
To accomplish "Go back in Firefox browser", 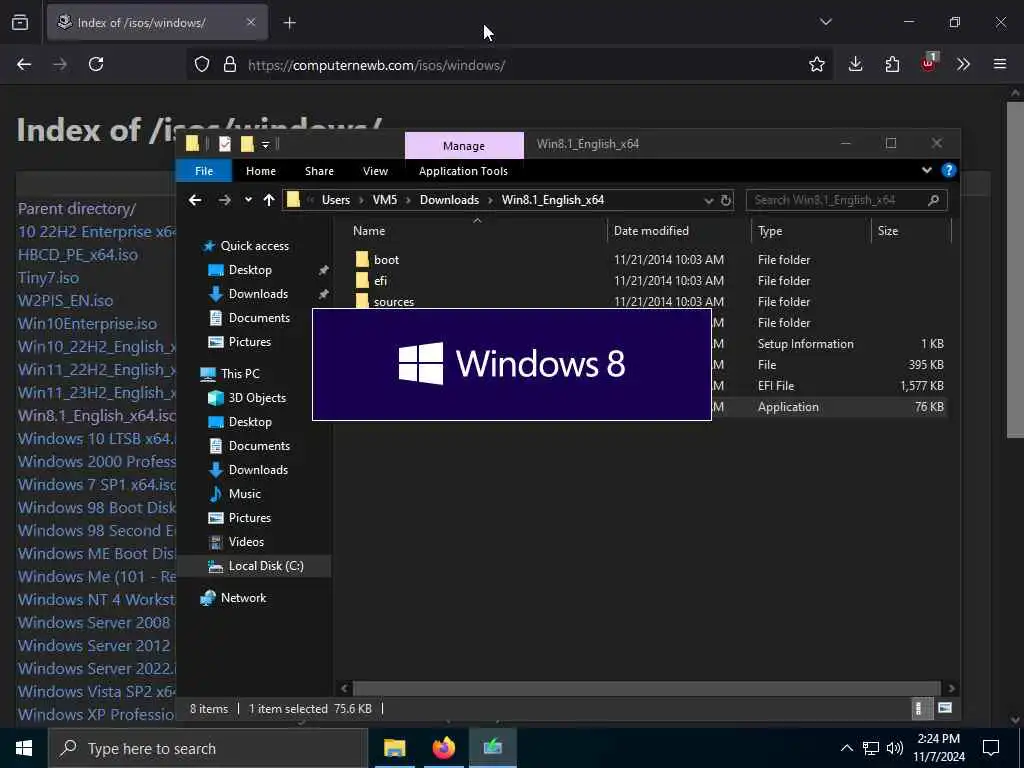I will coord(24,64).
